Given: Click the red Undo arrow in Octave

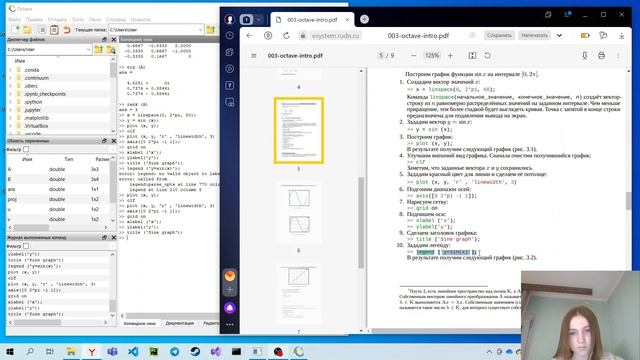Looking at the screenshot, I should pyautogui.click(x=67, y=30).
